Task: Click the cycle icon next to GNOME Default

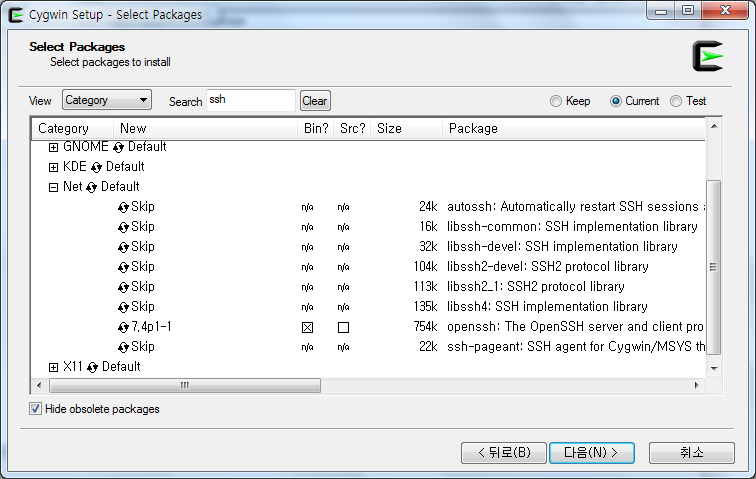Action: (118, 147)
